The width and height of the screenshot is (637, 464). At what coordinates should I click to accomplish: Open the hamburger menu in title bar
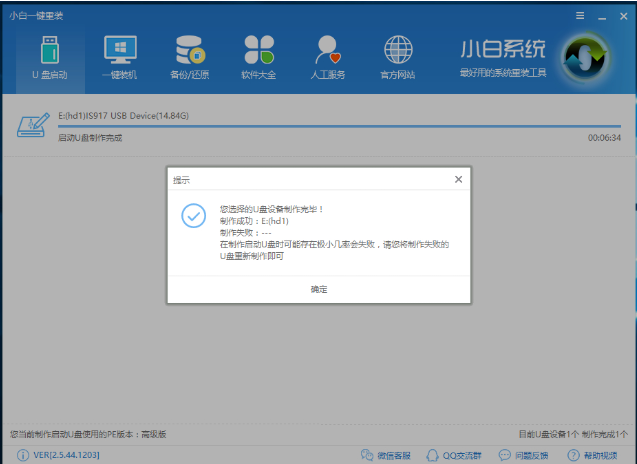coord(581,15)
